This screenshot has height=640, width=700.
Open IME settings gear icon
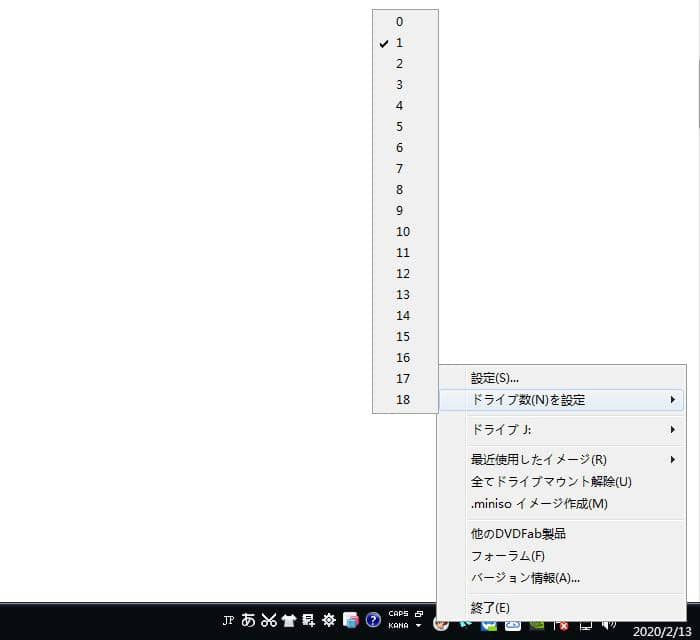coord(329,620)
